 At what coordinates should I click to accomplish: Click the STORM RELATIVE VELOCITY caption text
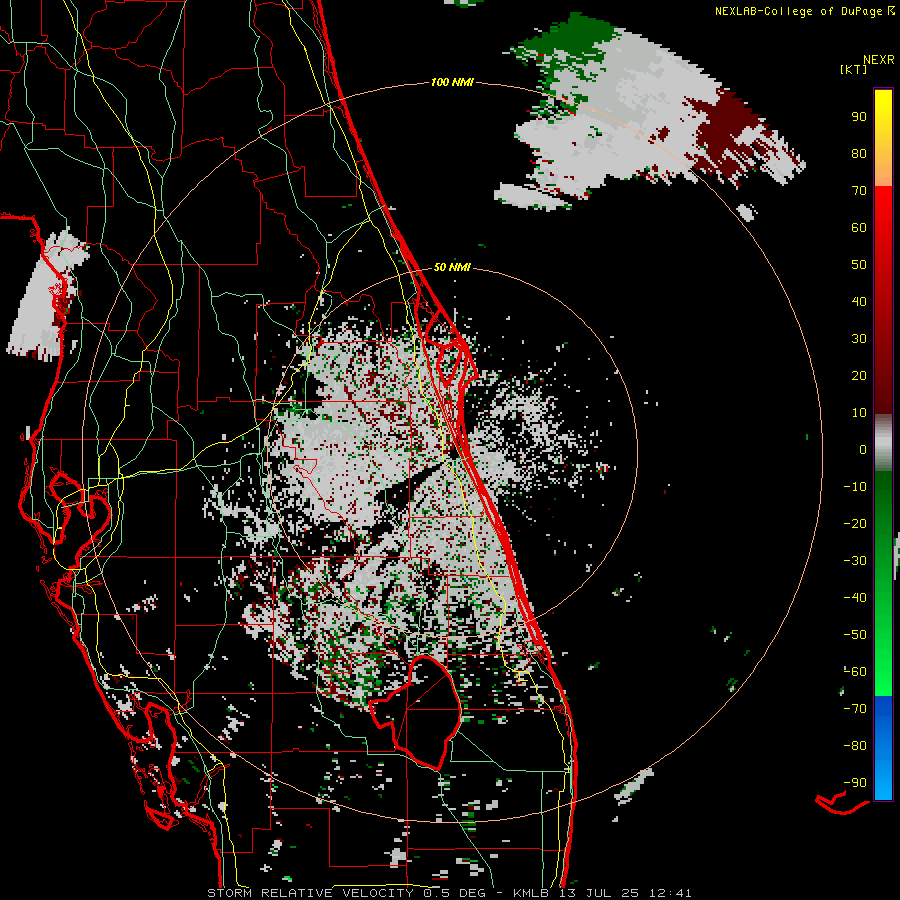pyautogui.click(x=311, y=893)
